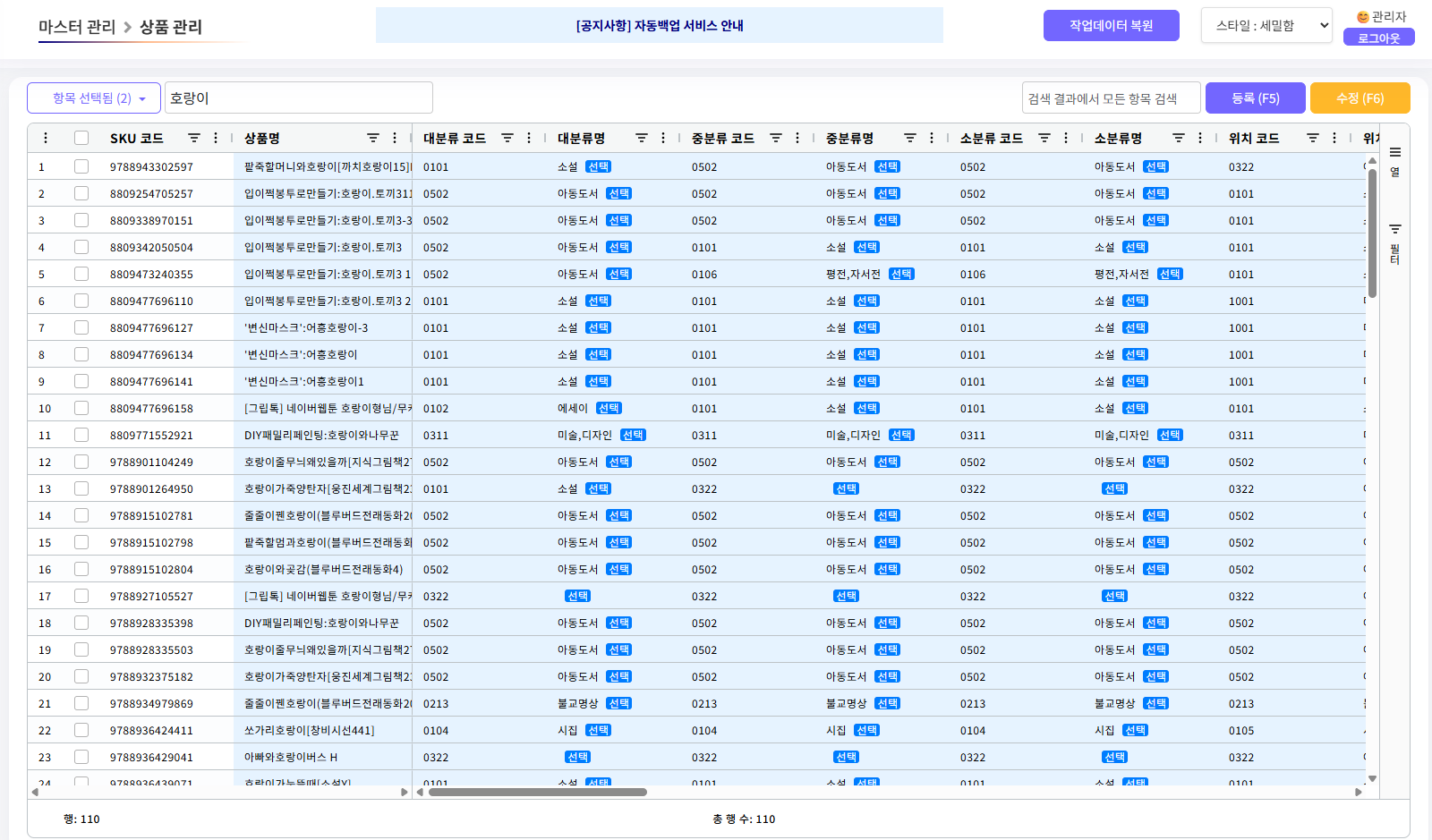
Task: Tick checkbox for row 11 SKU 8809771552921
Action: (x=81, y=435)
